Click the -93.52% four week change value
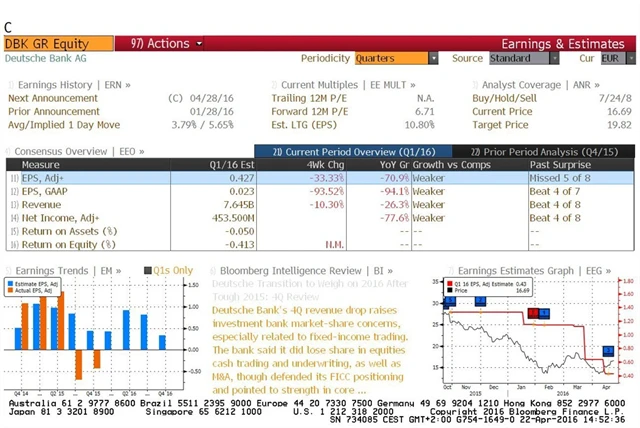Viewport: 640px width, 428px height. [x=327, y=191]
